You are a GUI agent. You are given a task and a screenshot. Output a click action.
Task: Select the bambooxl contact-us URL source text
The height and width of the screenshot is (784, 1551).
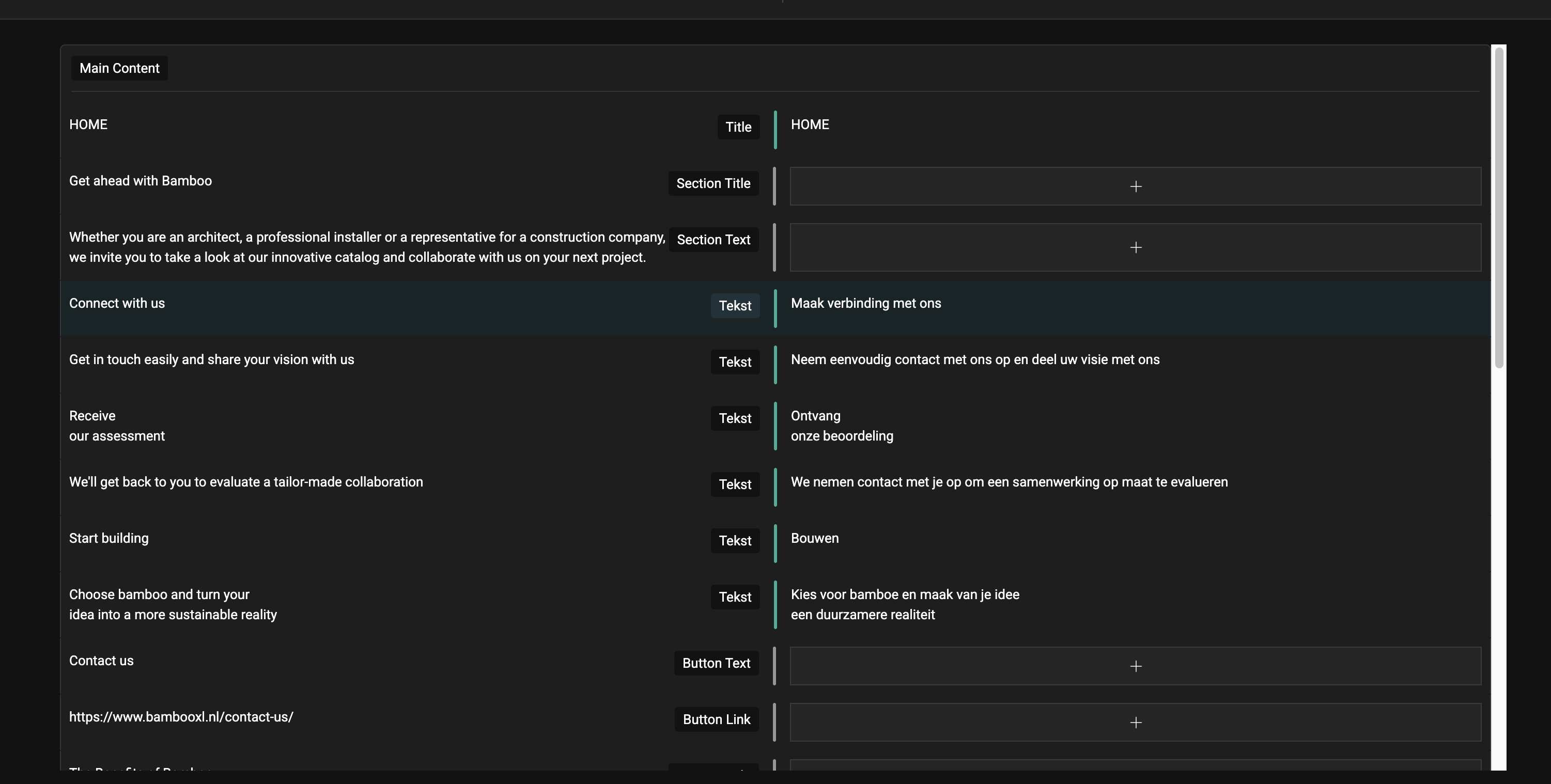click(x=181, y=717)
